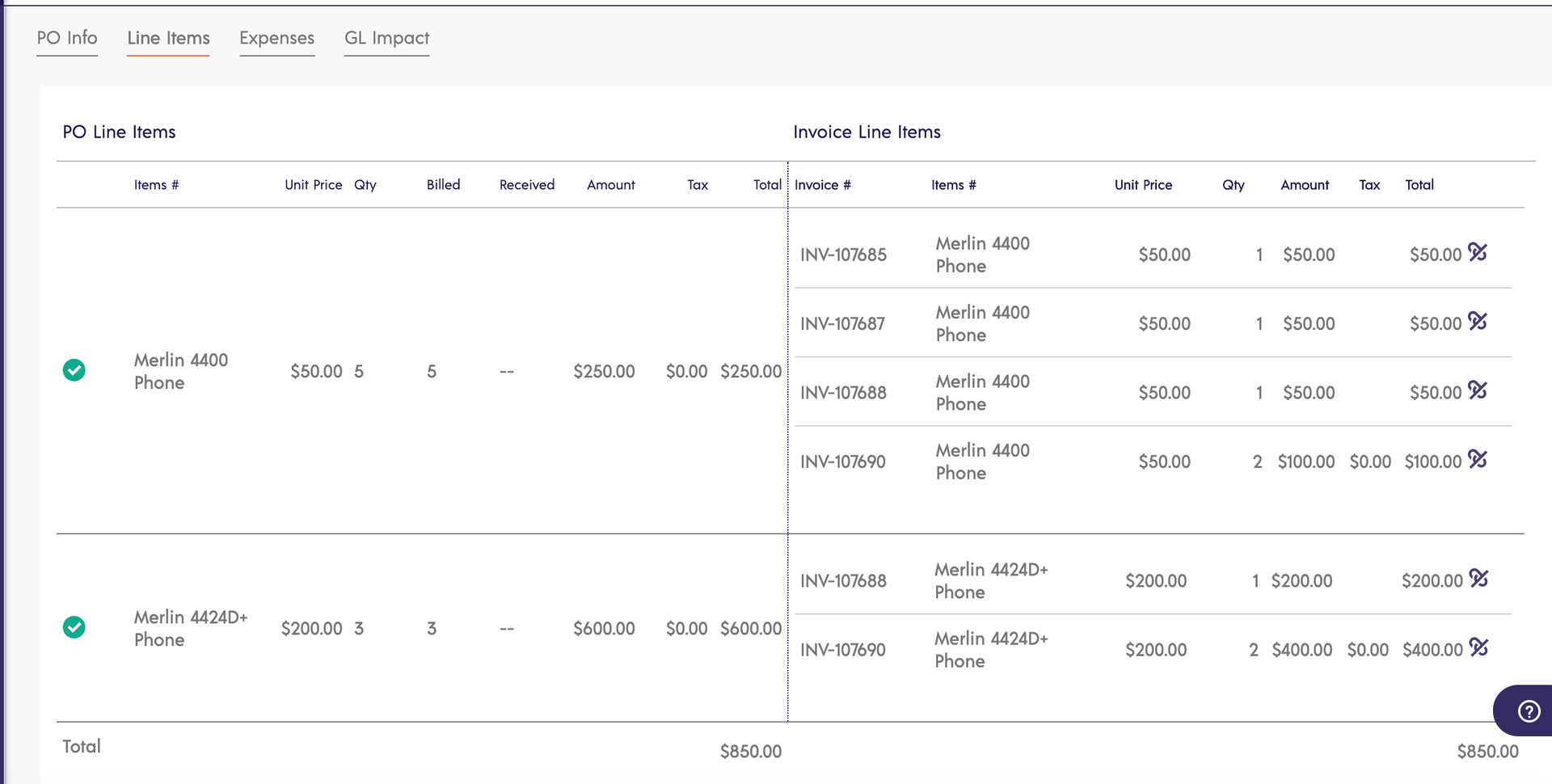1552x784 pixels.
Task: Click PO unit price $200.00
Action: tap(311, 628)
